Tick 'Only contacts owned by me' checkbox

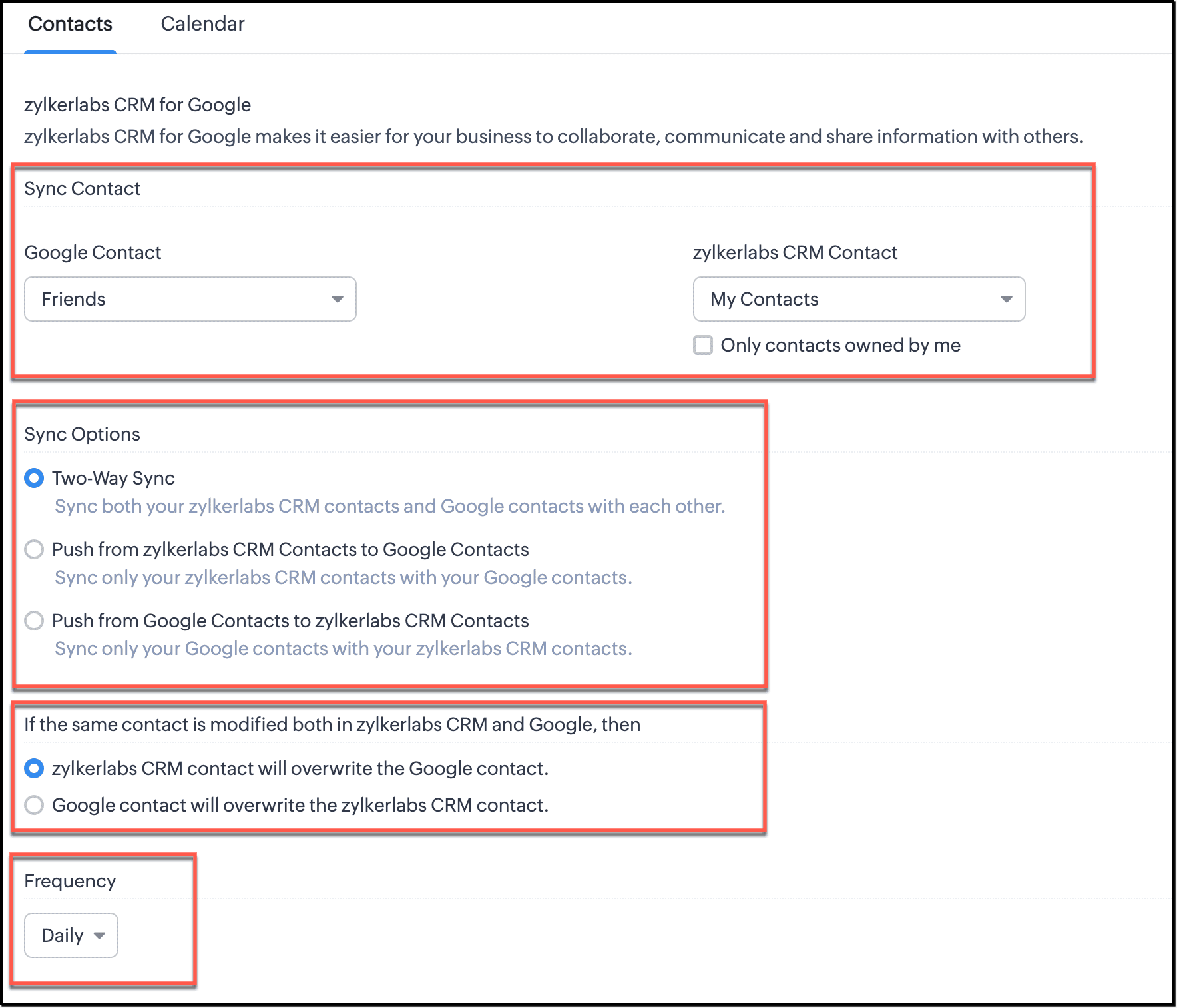[703, 345]
